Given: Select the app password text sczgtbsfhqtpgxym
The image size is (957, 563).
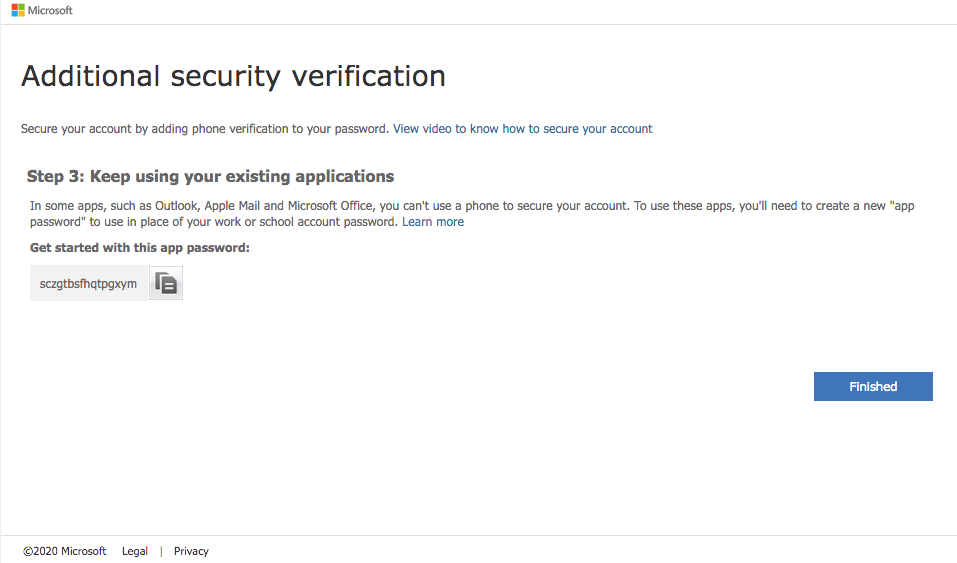Looking at the screenshot, I should pyautogui.click(x=88, y=284).
